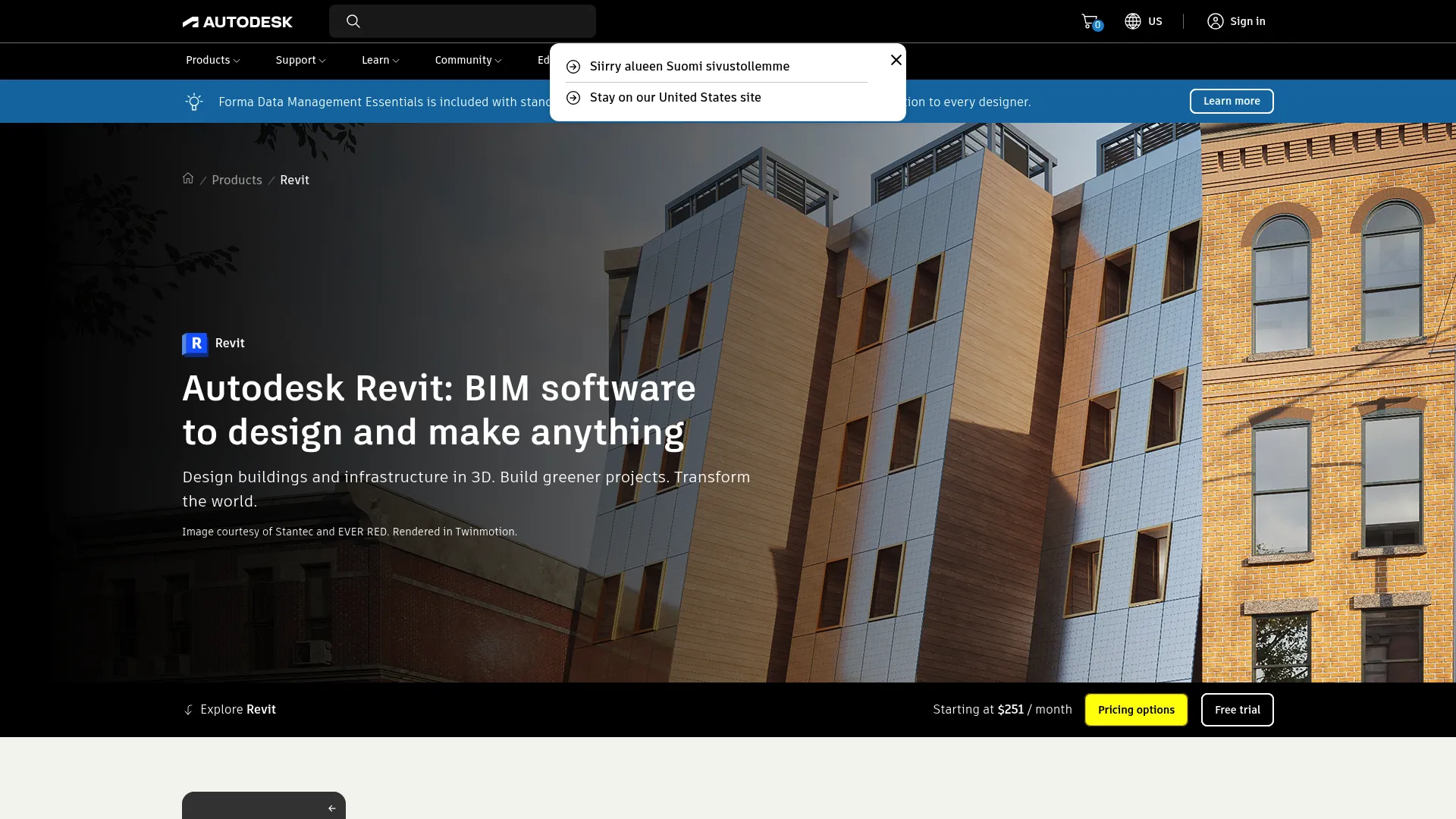Image resolution: width=1456 pixels, height=819 pixels.
Task: Expand the Support menu
Action: pyautogui.click(x=300, y=60)
